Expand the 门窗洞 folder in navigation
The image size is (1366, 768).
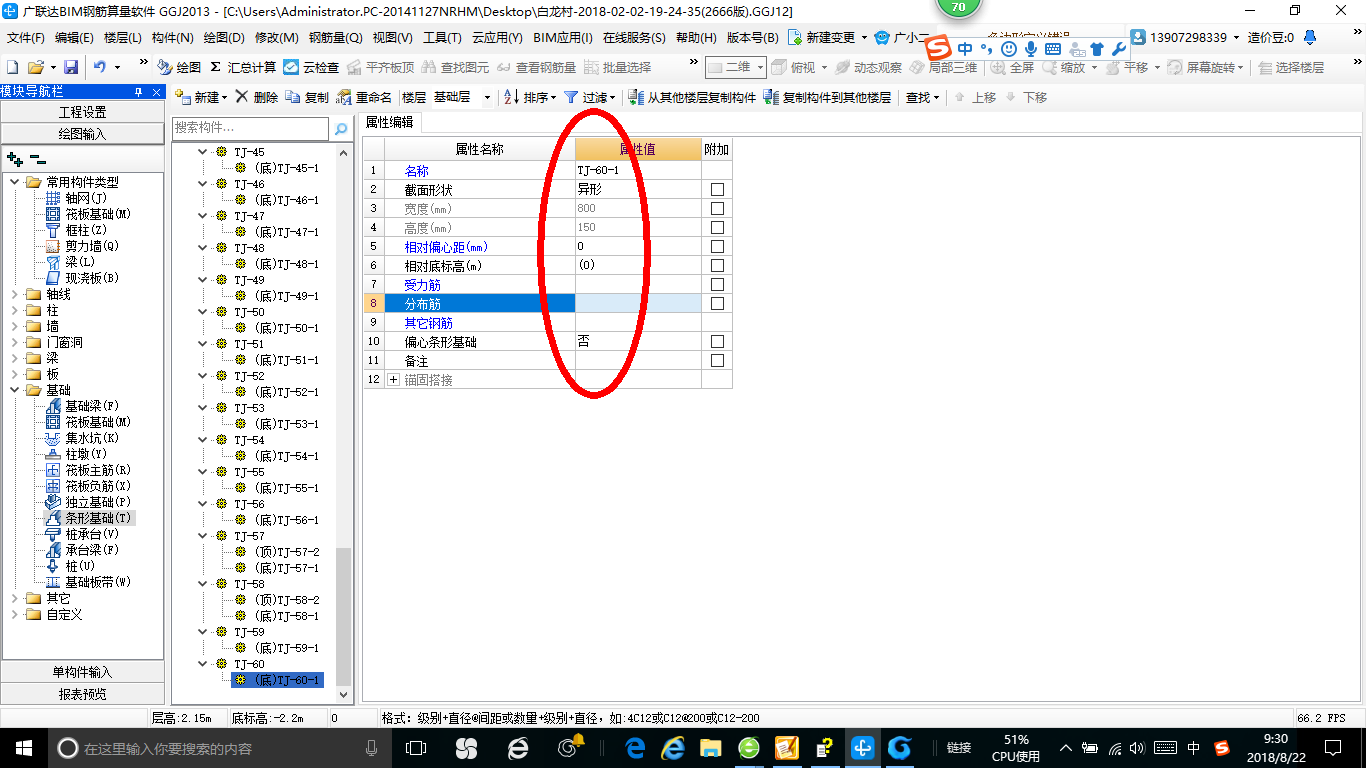(15, 342)
